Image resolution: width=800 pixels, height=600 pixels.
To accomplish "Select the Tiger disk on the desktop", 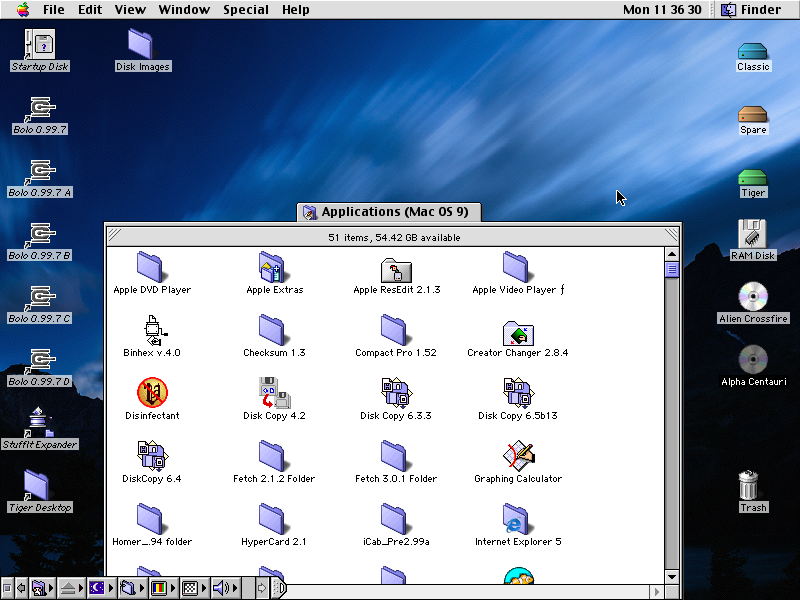I will tap(753, 178).
